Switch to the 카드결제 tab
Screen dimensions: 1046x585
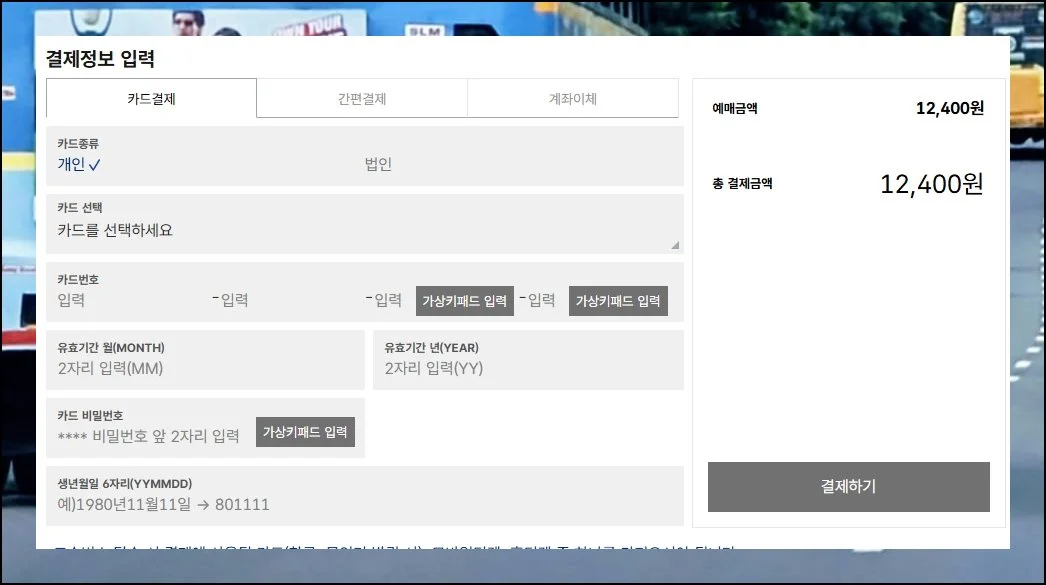151,99
